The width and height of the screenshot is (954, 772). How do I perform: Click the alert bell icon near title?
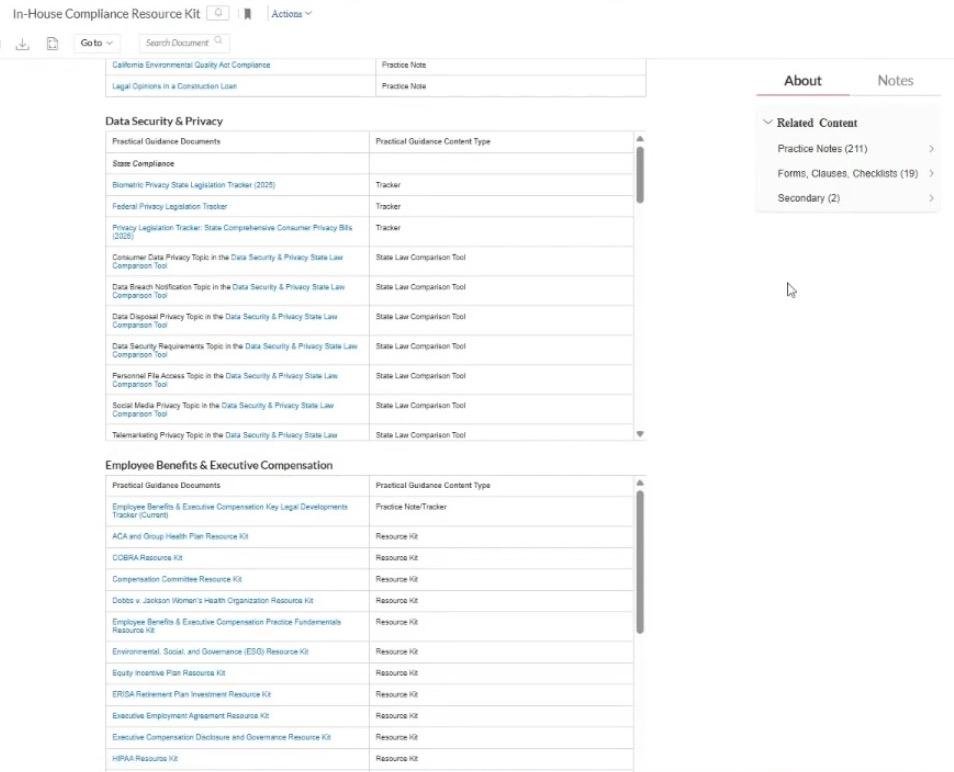coord(218,14)
